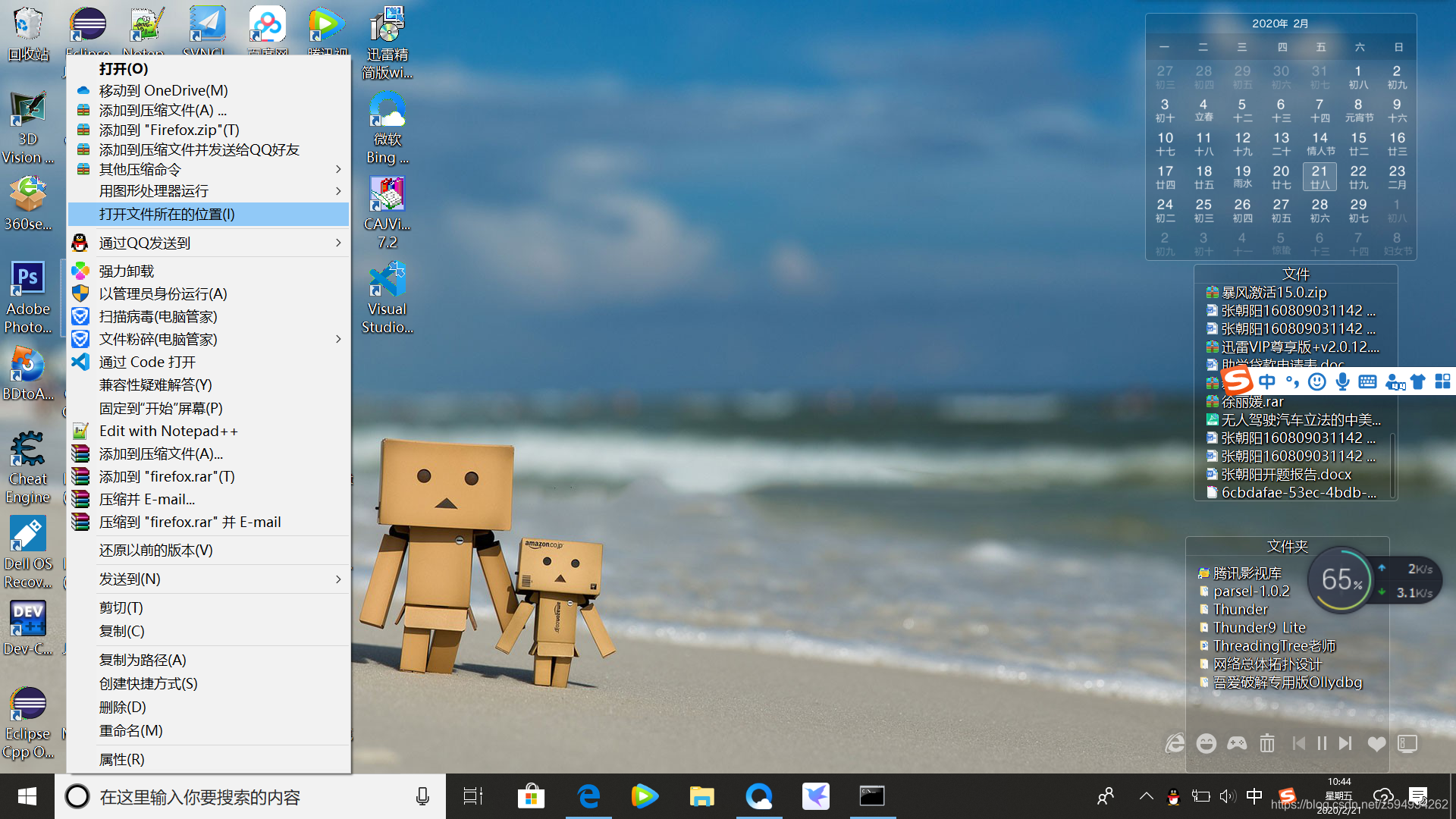Choose 强力卸载 menu entry
Viewport: 1456px width, 819px height.
(209, 271)
